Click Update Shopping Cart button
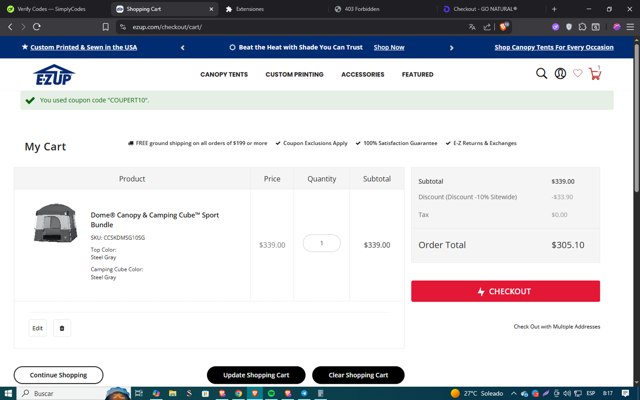640x400 pixels. 256,375
